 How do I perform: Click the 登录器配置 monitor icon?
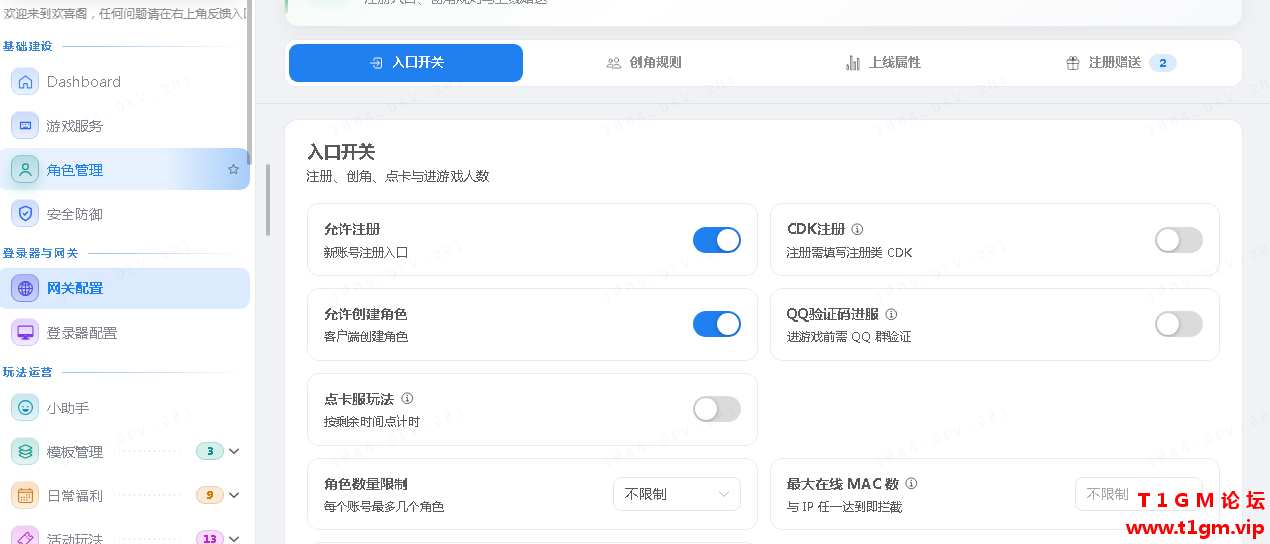coord(25,332)
